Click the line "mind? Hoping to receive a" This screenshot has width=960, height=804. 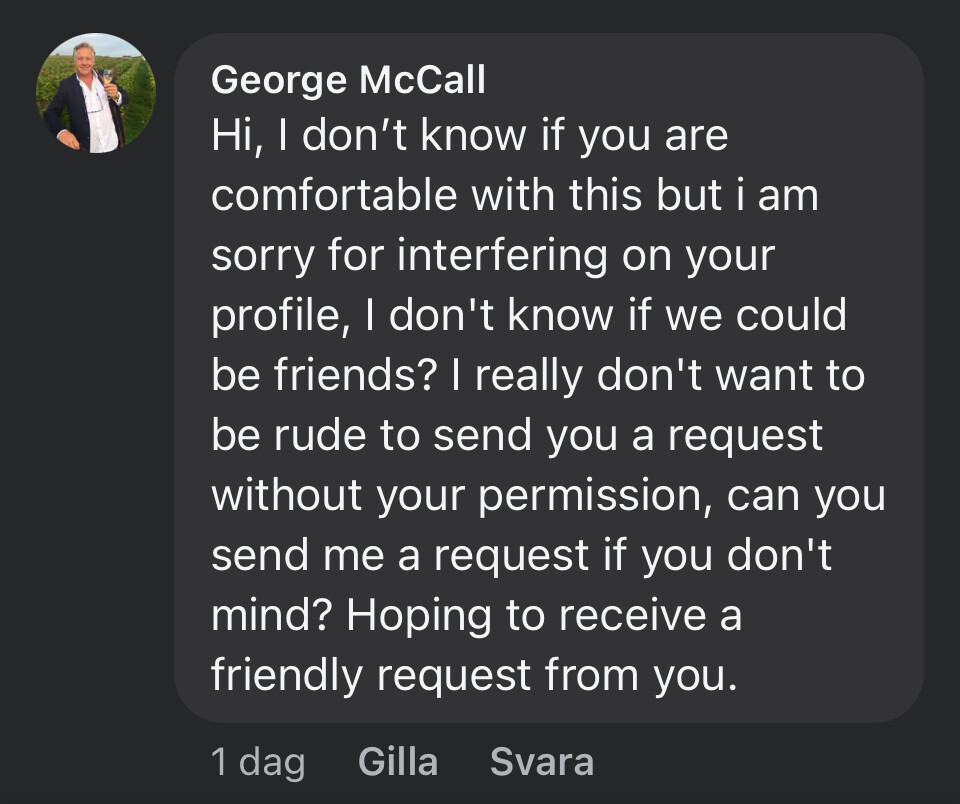point(476,615)
